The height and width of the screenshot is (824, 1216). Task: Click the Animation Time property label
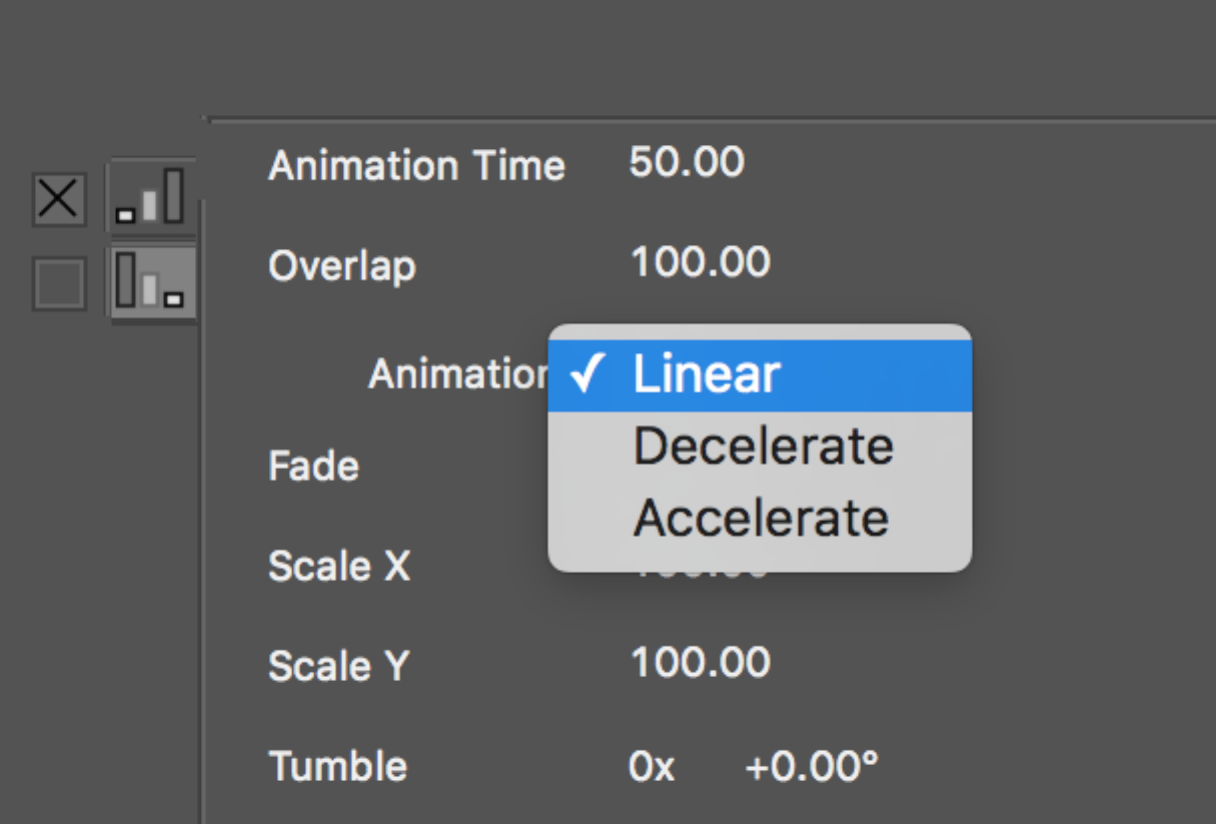pos(417,166)
